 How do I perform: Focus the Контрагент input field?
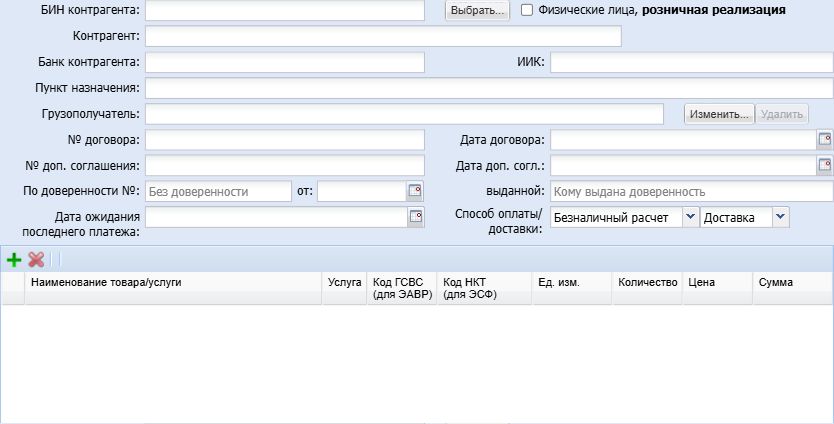tap(383, 36)
